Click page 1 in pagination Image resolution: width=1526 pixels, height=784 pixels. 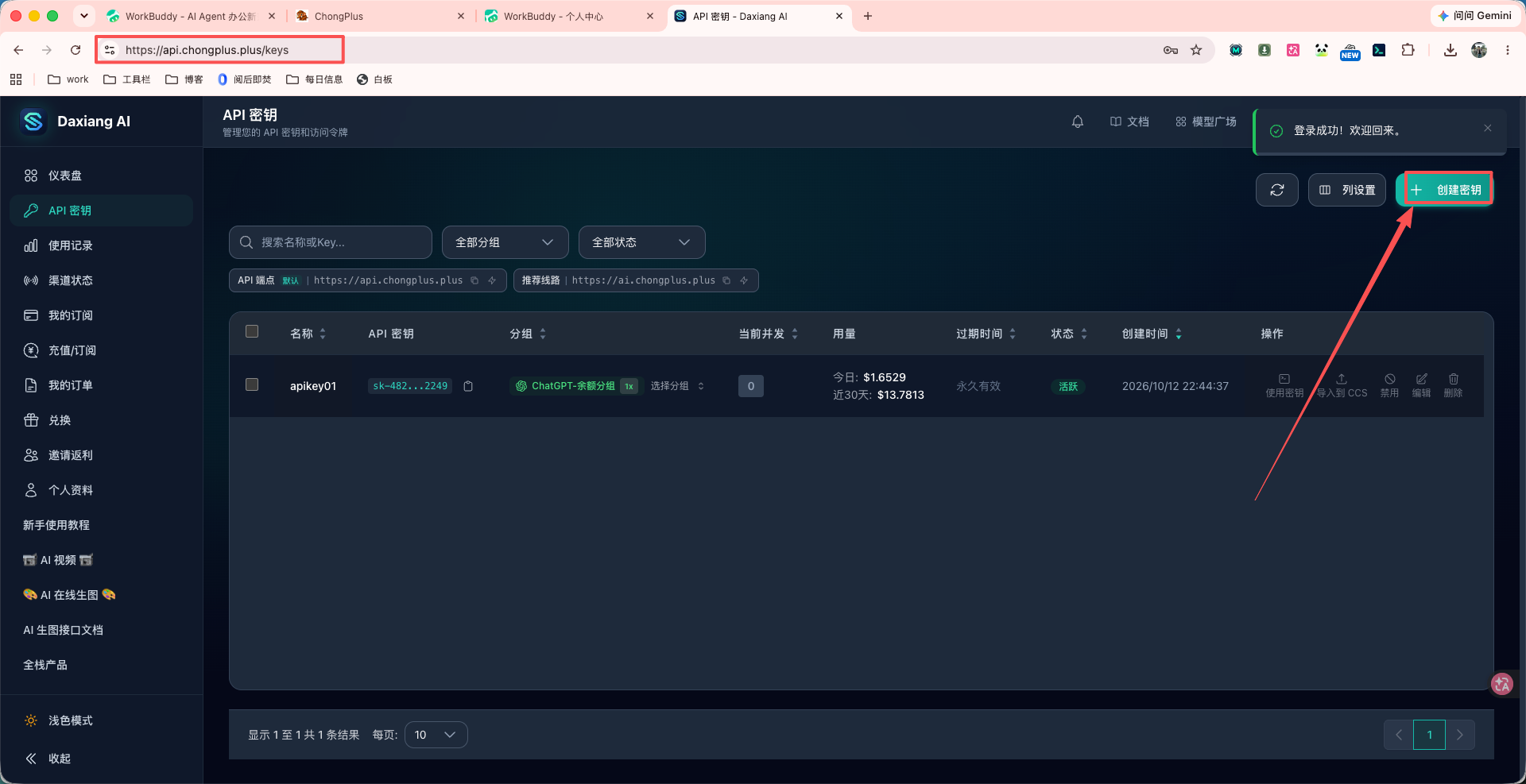tap(1429, 735)
